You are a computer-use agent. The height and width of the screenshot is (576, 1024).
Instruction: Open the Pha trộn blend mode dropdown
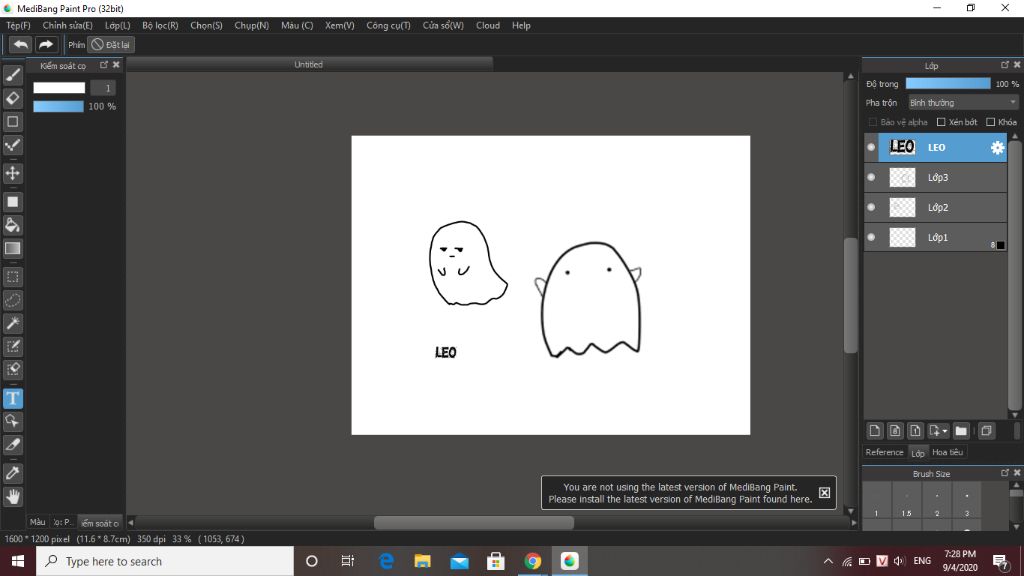963,103
